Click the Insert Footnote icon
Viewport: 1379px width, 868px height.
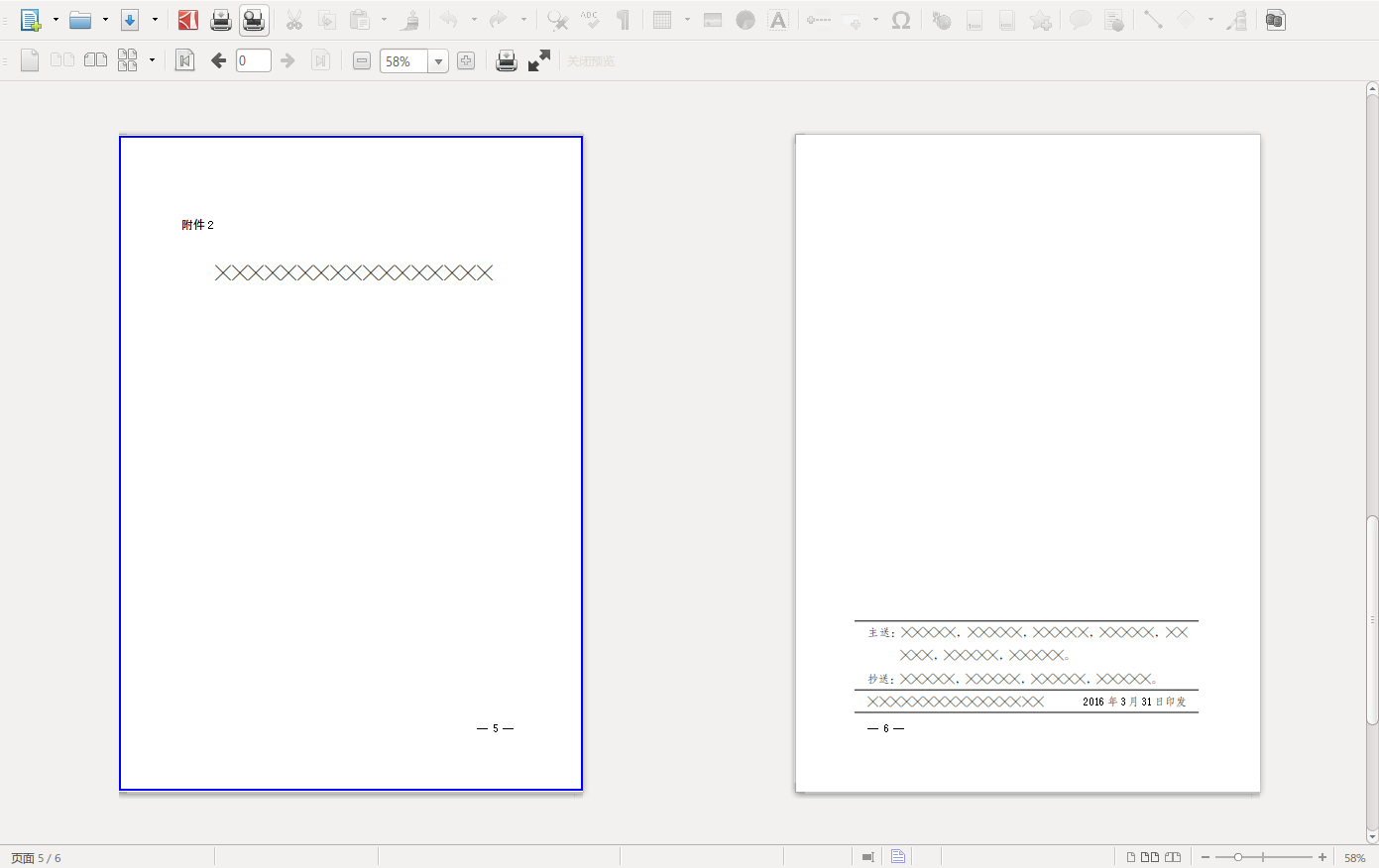pos(975,20)
